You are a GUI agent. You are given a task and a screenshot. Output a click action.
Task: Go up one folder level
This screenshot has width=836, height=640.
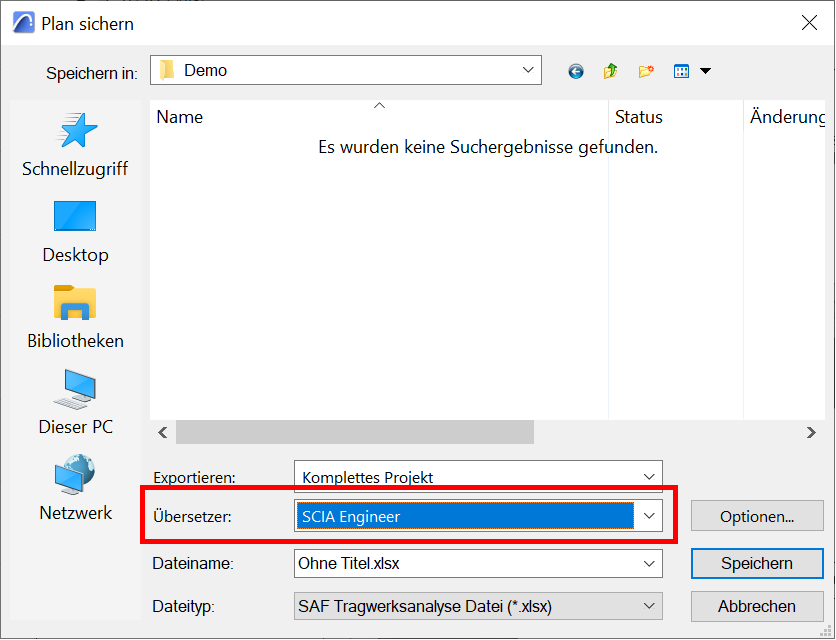[610, 71]
